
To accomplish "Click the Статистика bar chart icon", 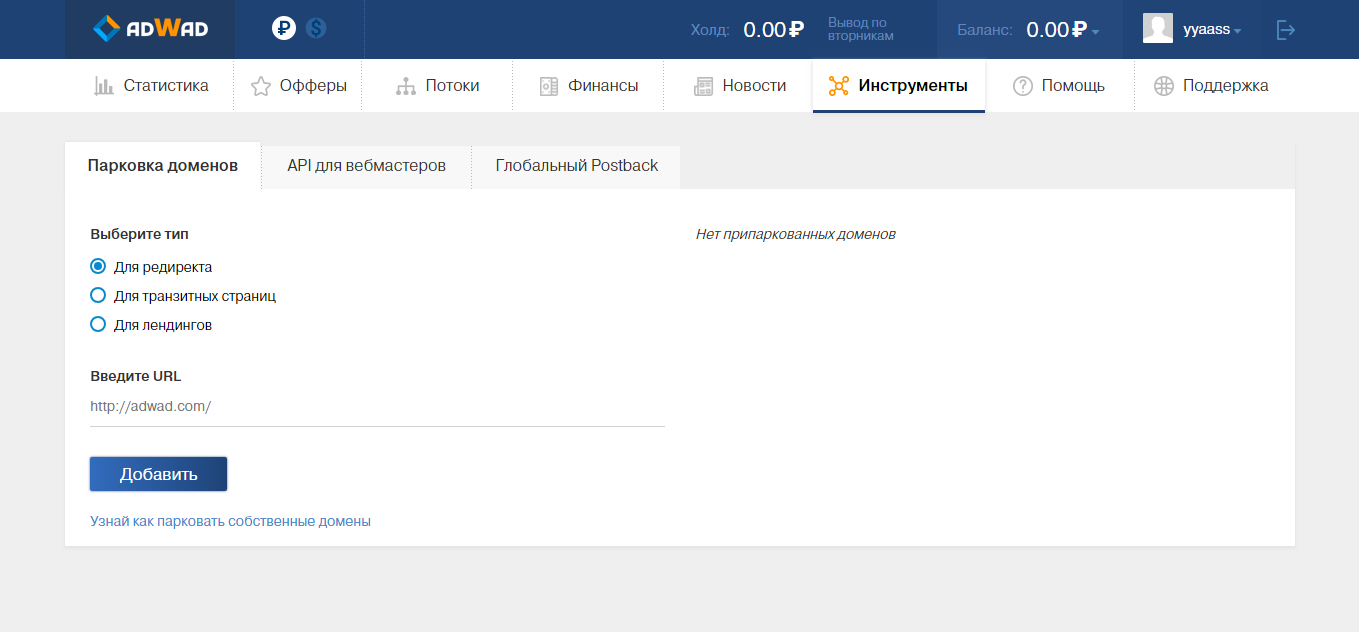I will point(104,86).
